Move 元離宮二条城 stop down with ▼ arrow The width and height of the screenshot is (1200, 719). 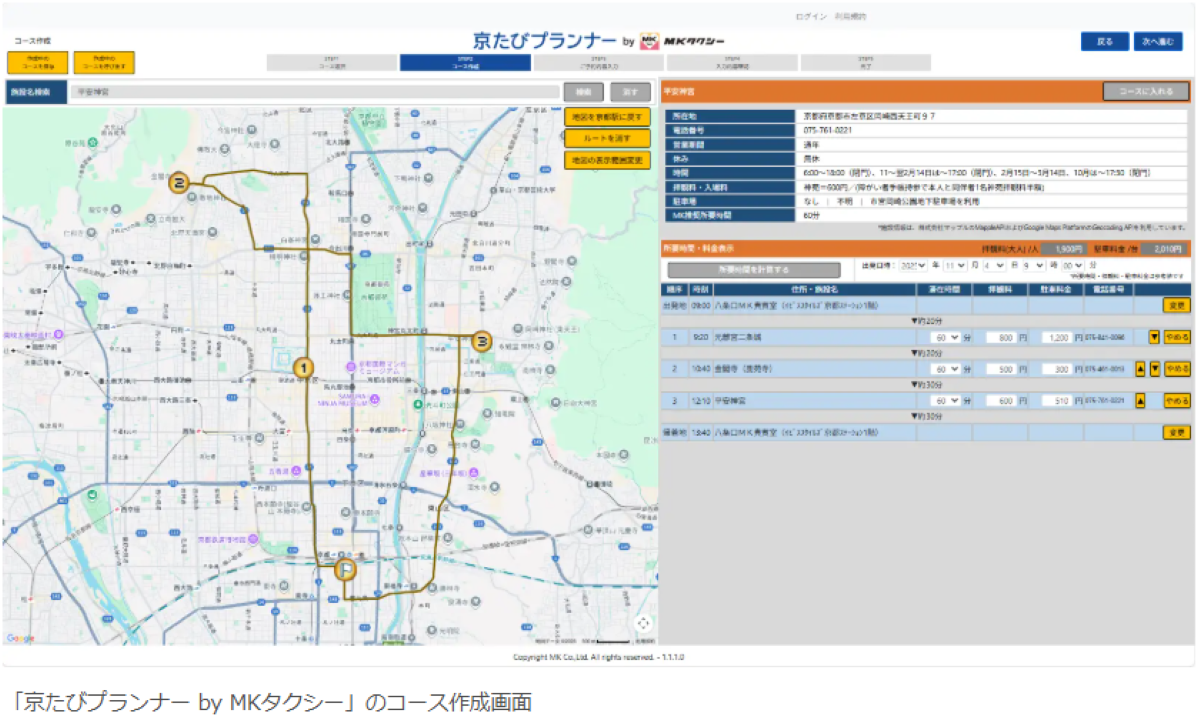tap(1154, 338)
